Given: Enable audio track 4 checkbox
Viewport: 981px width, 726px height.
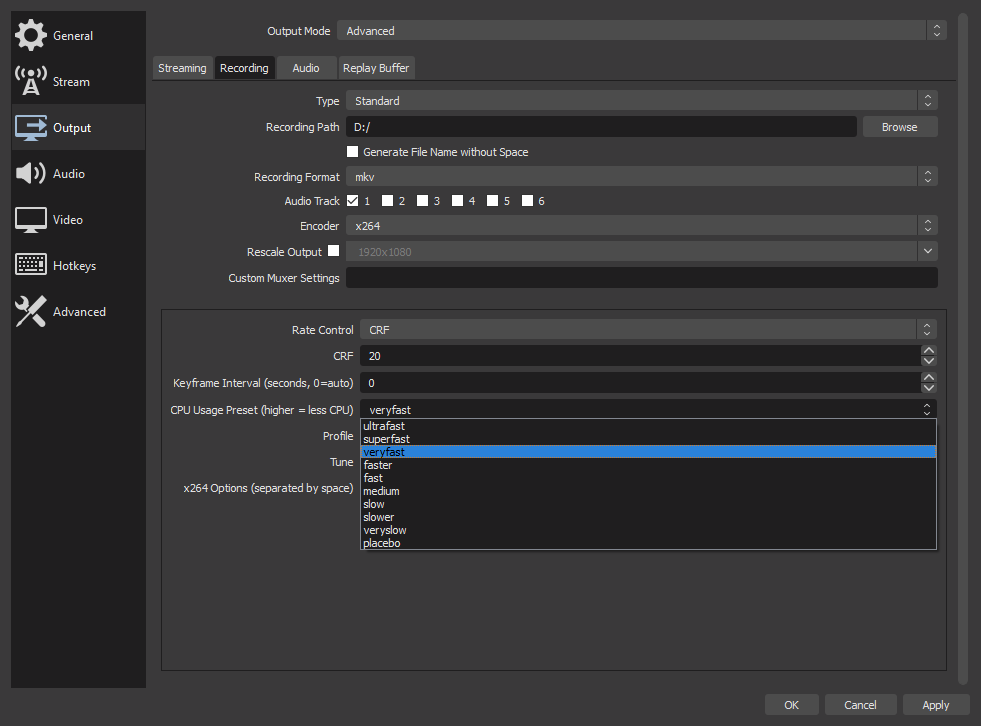Looking at the screenshot, I should pos(458,200).
